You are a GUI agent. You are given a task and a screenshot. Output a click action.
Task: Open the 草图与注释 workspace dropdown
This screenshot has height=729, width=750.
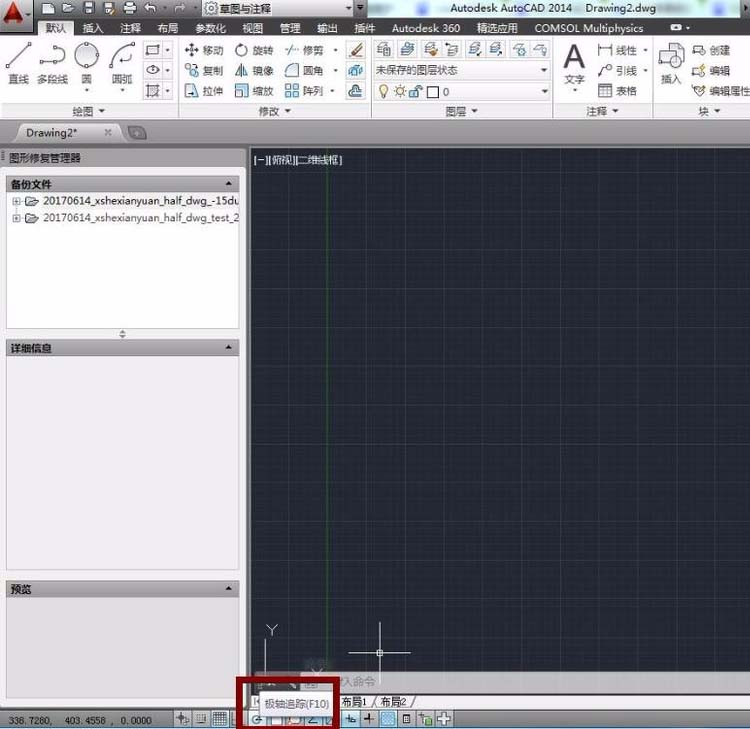pos(280,8)
